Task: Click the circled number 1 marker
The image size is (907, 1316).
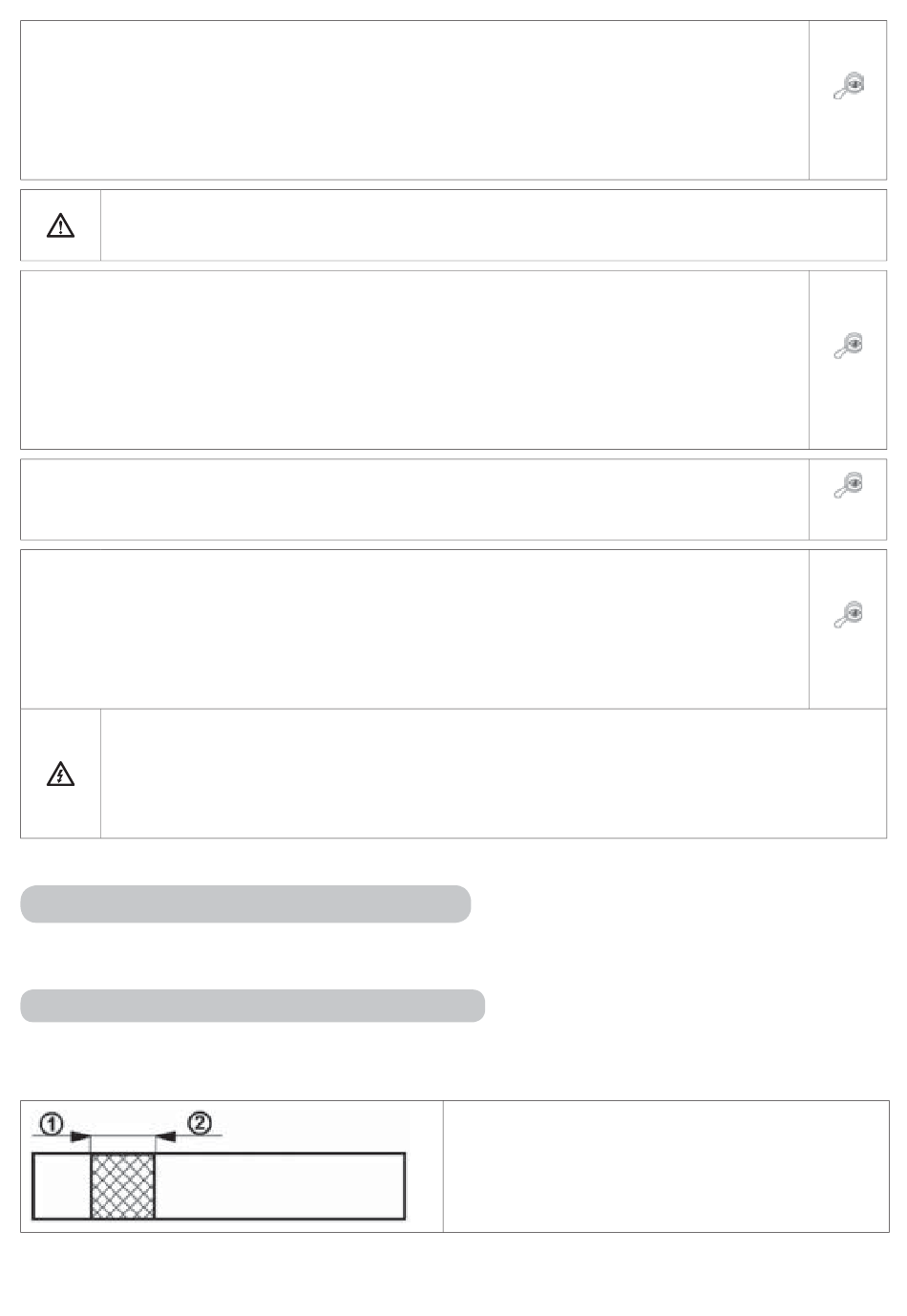Action: coord(52,1124)
